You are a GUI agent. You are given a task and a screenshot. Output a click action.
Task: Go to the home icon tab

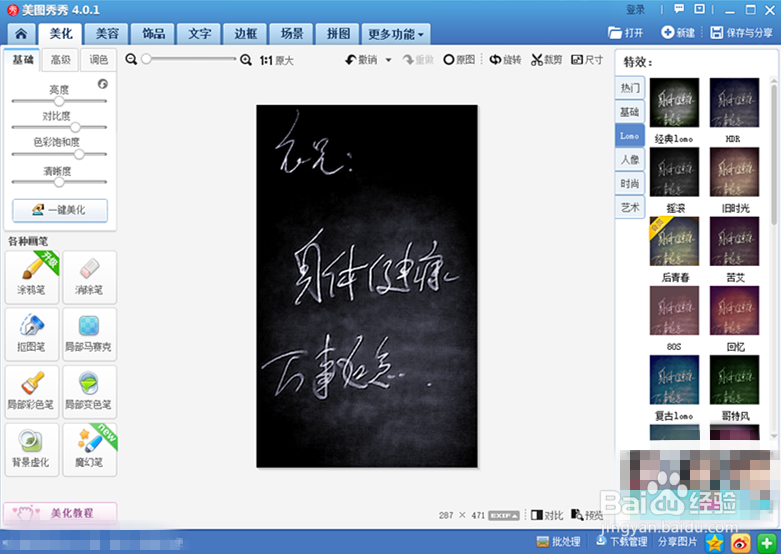21,34
